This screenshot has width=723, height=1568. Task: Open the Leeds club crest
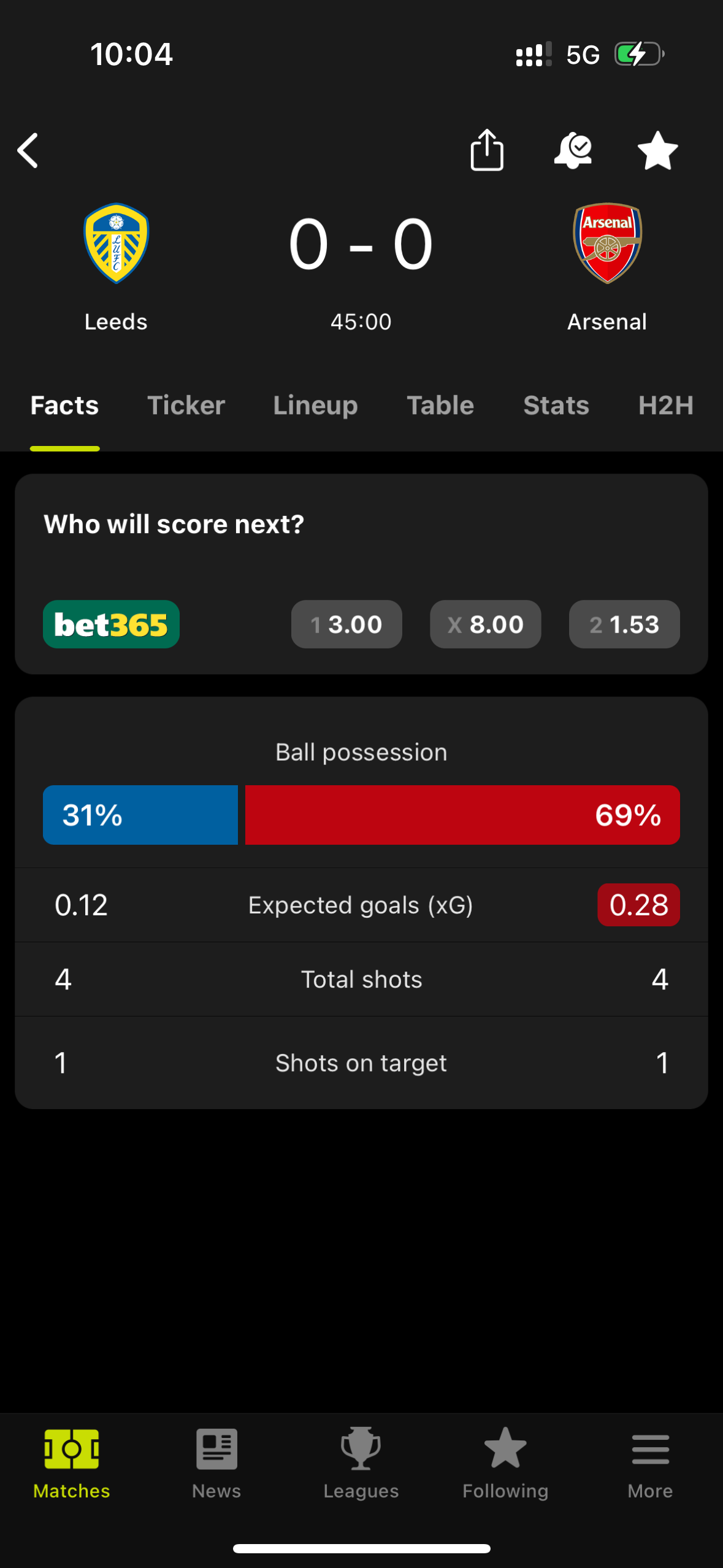click(116, 243)
